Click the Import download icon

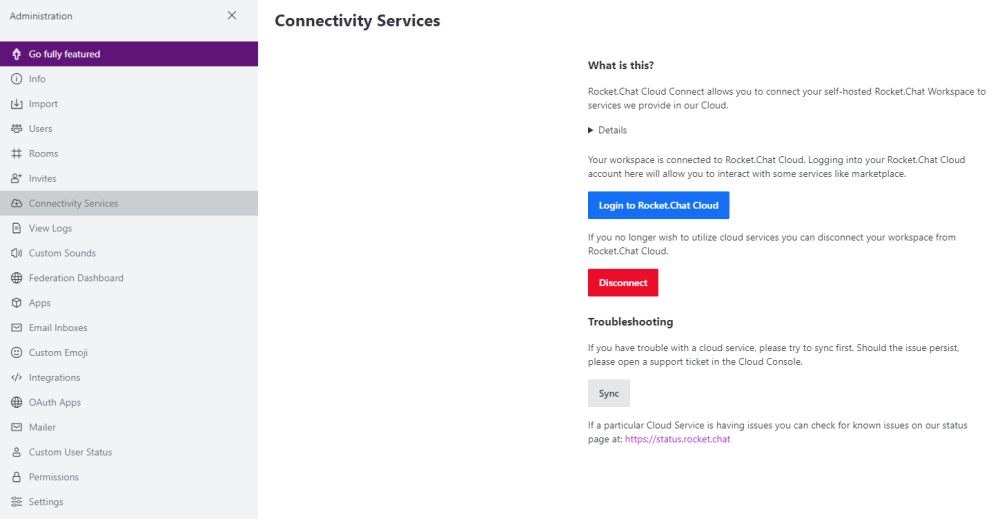17,104
